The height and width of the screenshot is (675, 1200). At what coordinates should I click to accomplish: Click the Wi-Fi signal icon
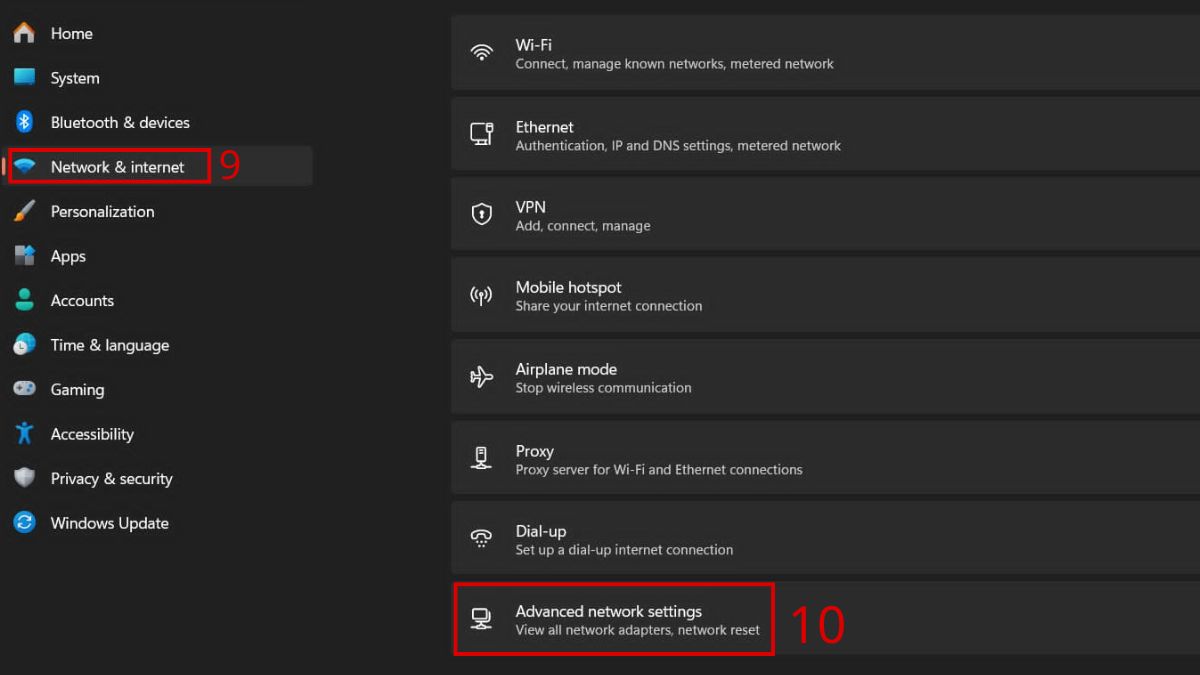[482, 53]
